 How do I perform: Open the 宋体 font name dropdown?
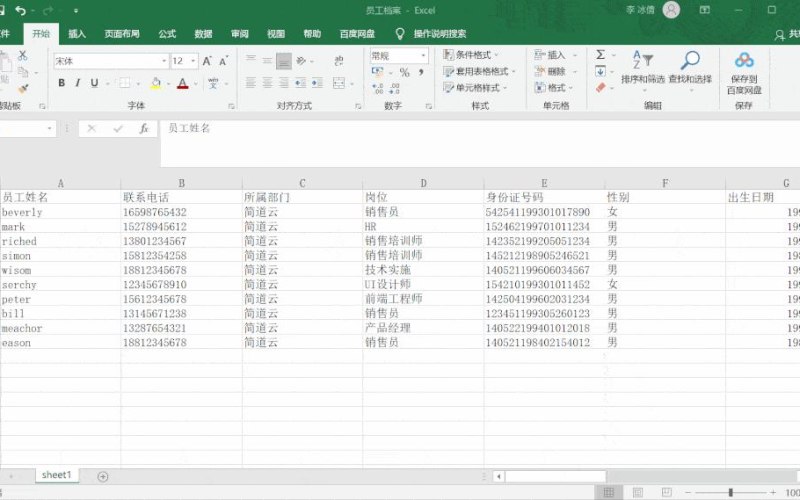(x=164, y=61)
